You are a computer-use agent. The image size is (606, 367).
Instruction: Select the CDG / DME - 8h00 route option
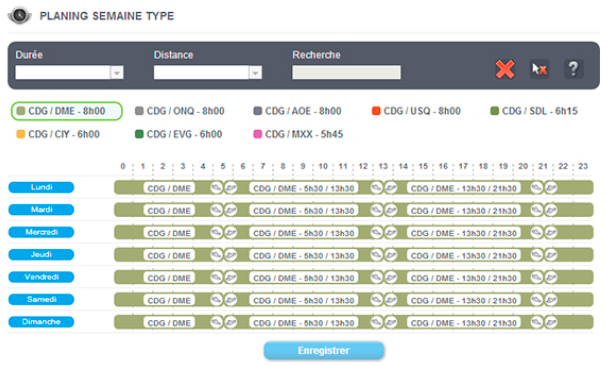point(66,111)
